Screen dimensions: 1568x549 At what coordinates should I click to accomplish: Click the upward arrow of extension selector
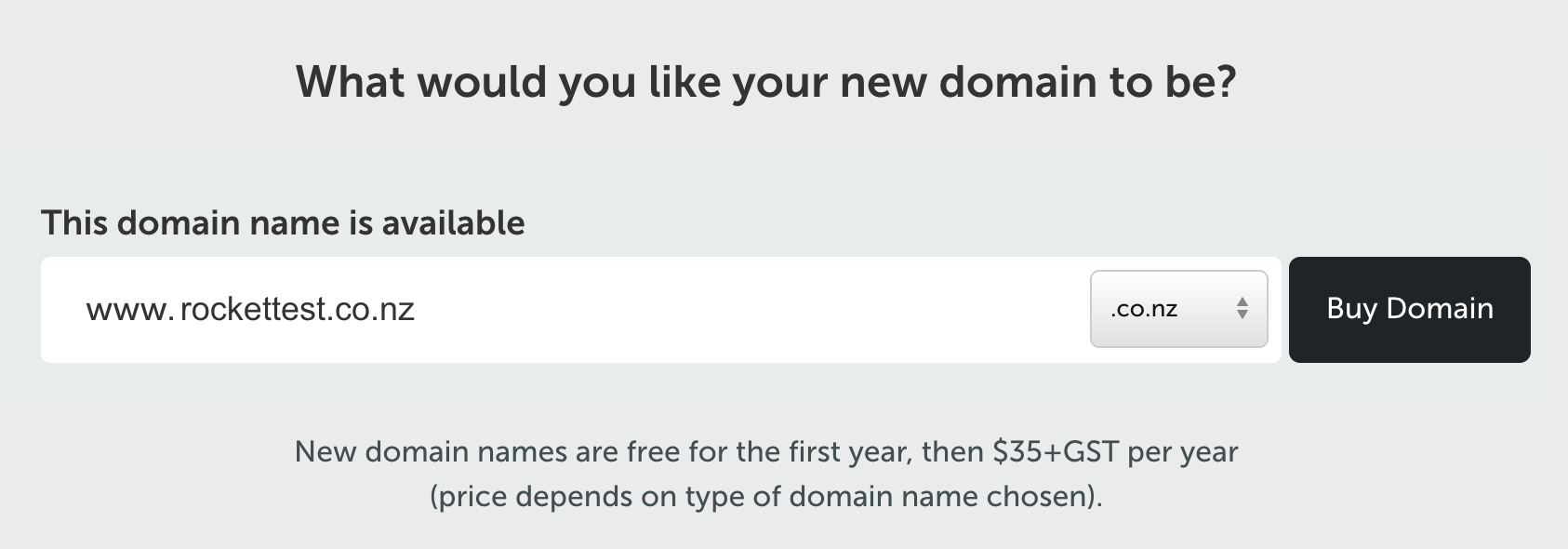click(x=1242, y=301)
